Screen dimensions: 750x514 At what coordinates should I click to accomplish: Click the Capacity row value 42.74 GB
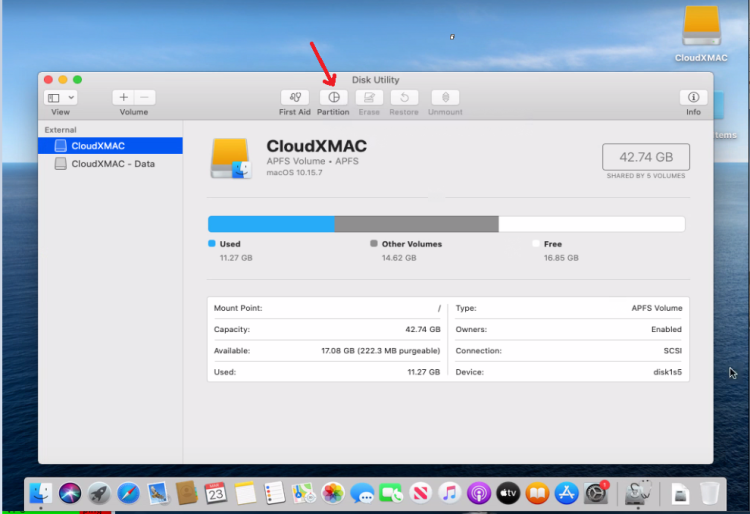click(x=423, y=329)
